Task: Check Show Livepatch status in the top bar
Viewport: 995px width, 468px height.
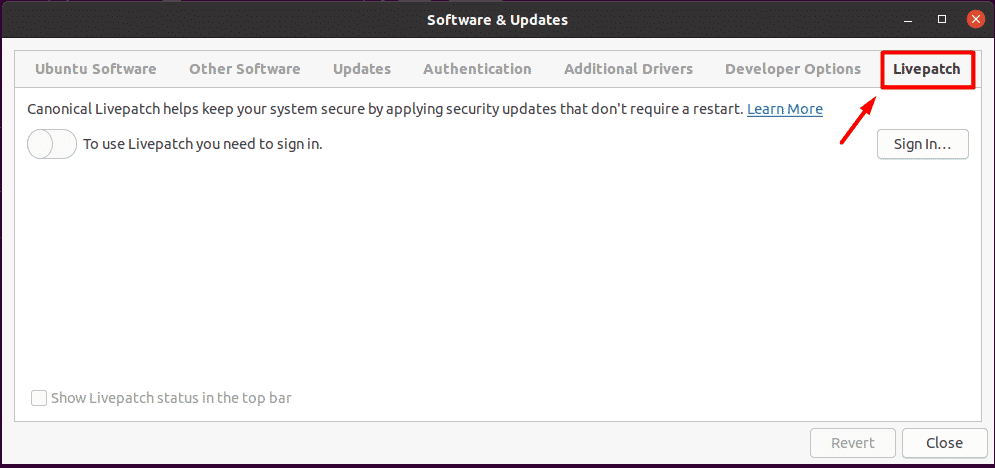Action: pos(39,398)
